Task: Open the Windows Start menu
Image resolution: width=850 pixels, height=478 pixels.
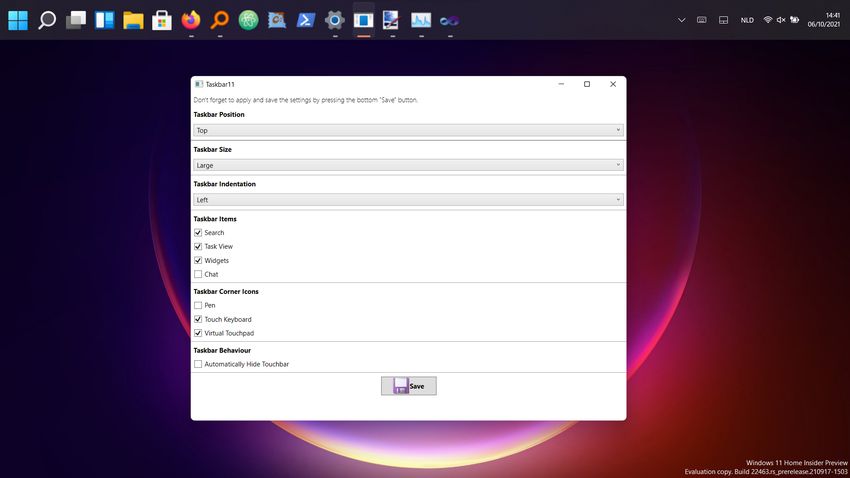Action: click(18, 20)
